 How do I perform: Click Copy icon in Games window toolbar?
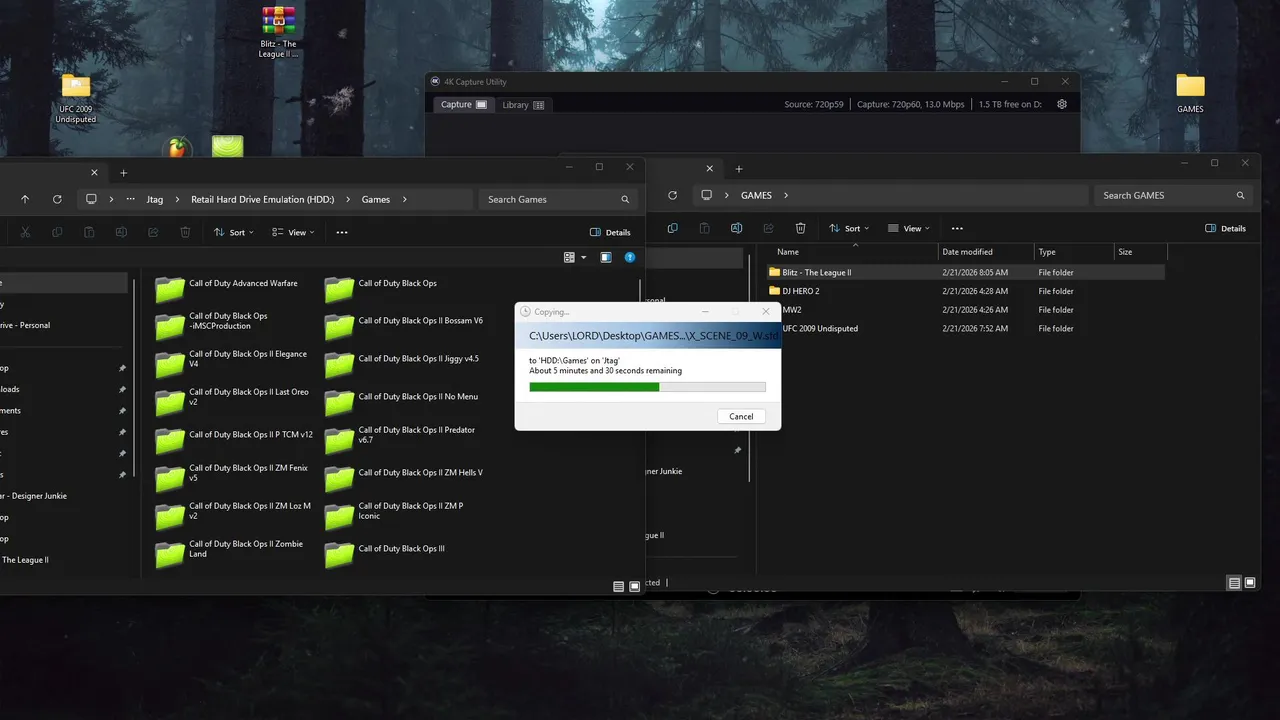[x=57, y=232]
